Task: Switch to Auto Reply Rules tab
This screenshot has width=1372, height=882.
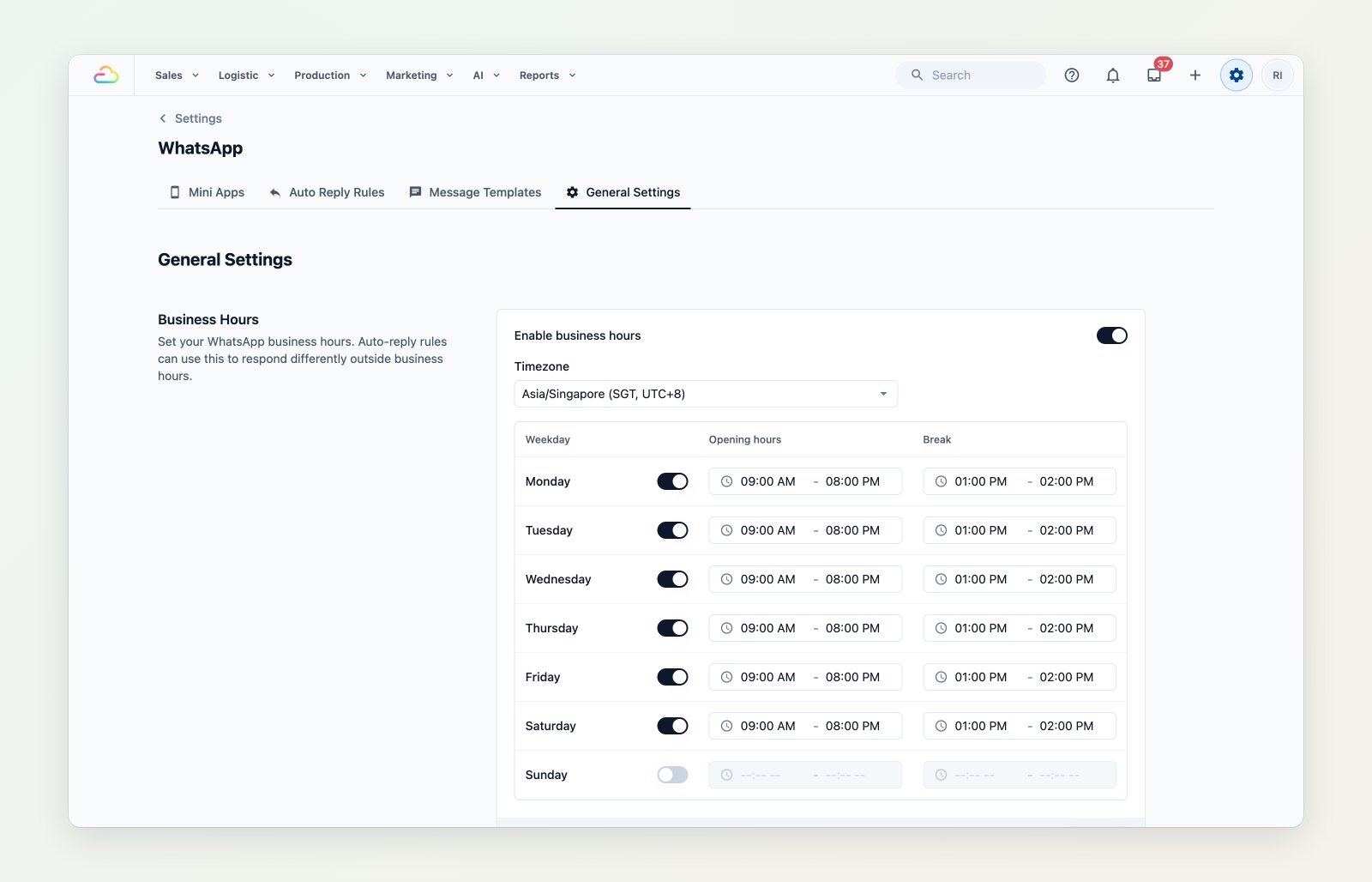Action: [327, 192]
